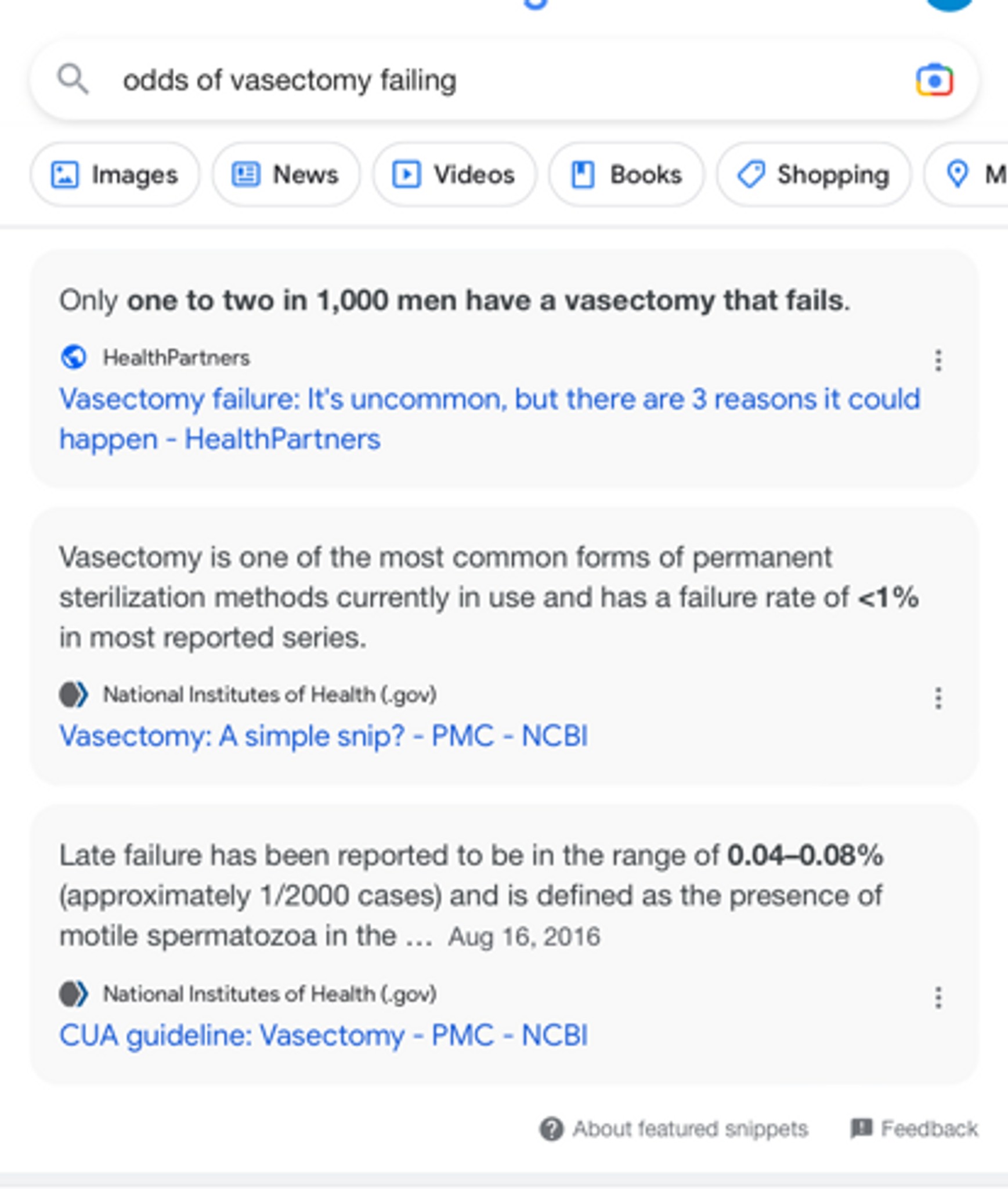Viewport: 1008px width, 1189px height.
Task: Click the NIH favicon beside CUA guideline result
Action: pyautogui.click(x=74, y=993)
